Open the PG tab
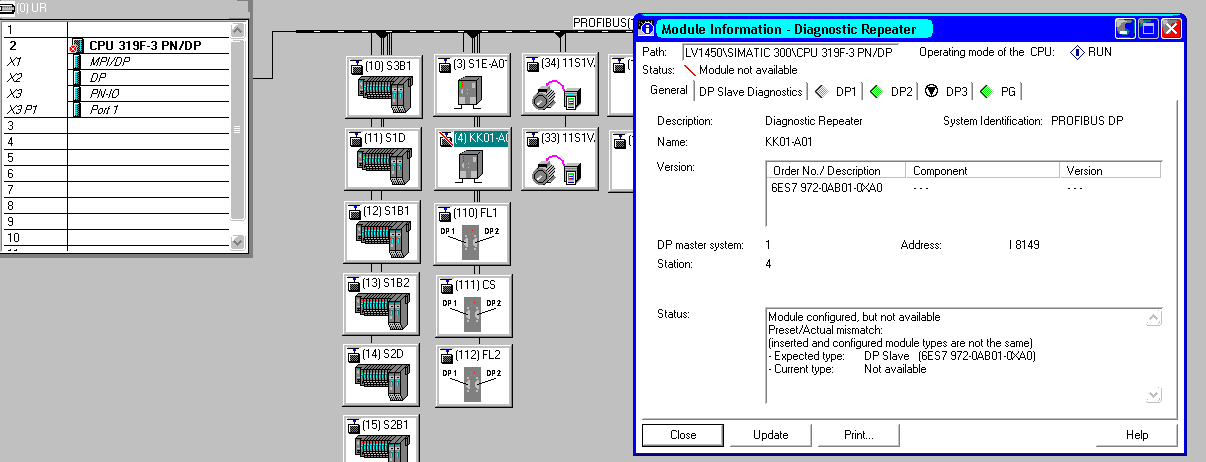 point(998,92)
